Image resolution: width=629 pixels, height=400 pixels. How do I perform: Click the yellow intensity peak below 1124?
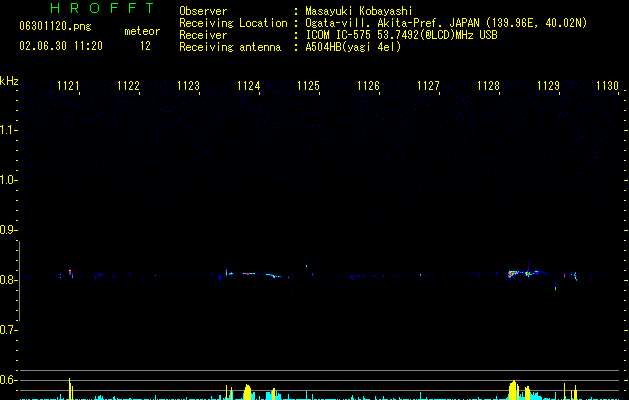coord(248,392)
